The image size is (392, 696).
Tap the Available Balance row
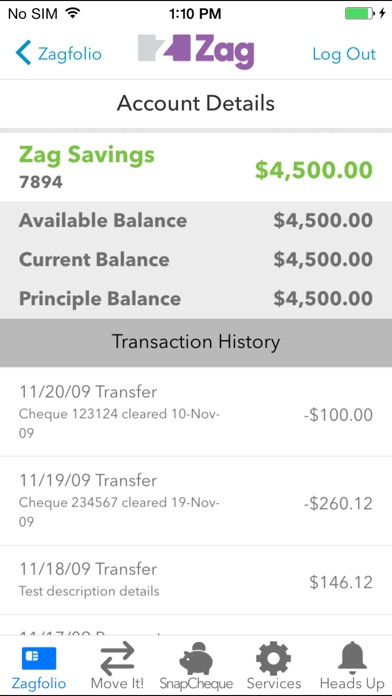(x=196, y=221)
